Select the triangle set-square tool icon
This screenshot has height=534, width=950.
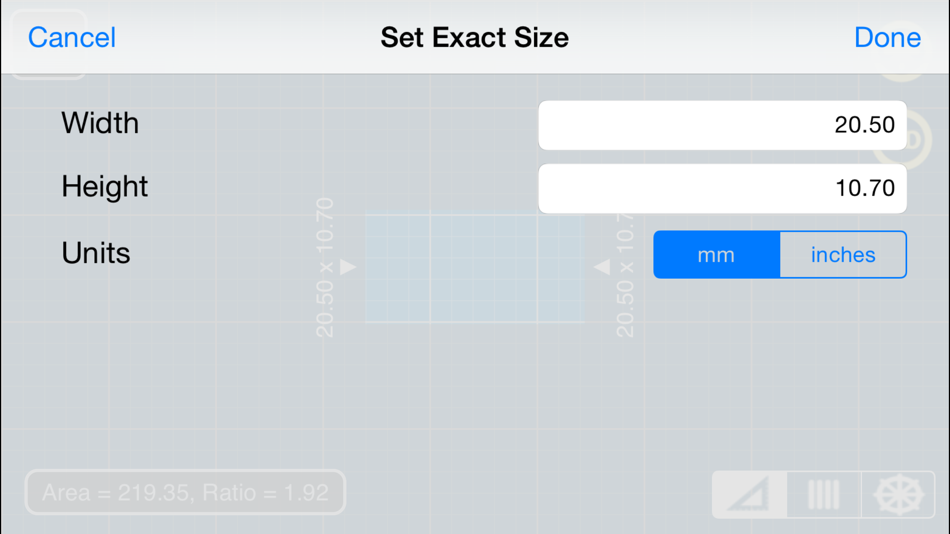point(749,494)
